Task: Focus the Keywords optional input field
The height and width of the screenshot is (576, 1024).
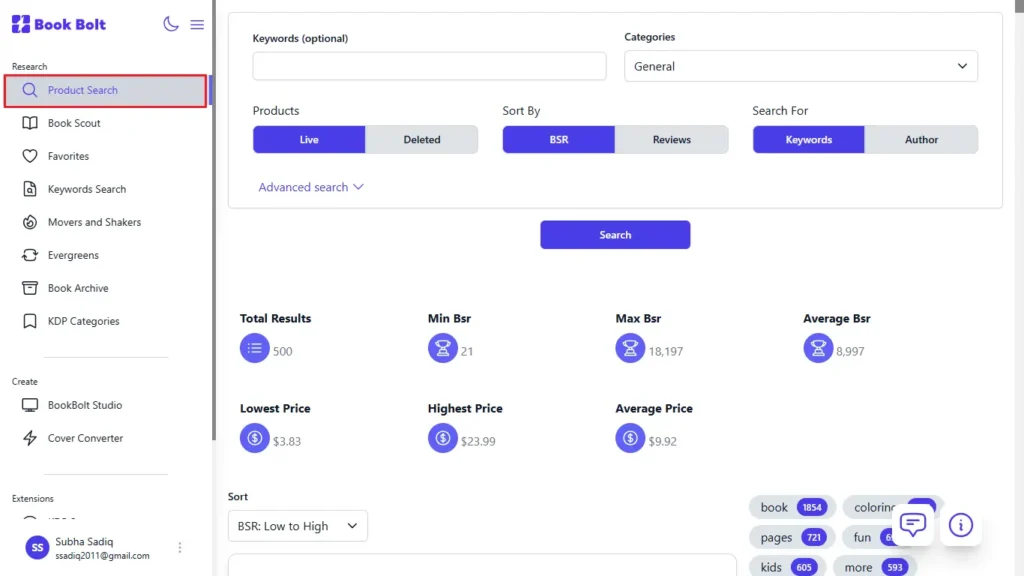Action: point(429,66)
